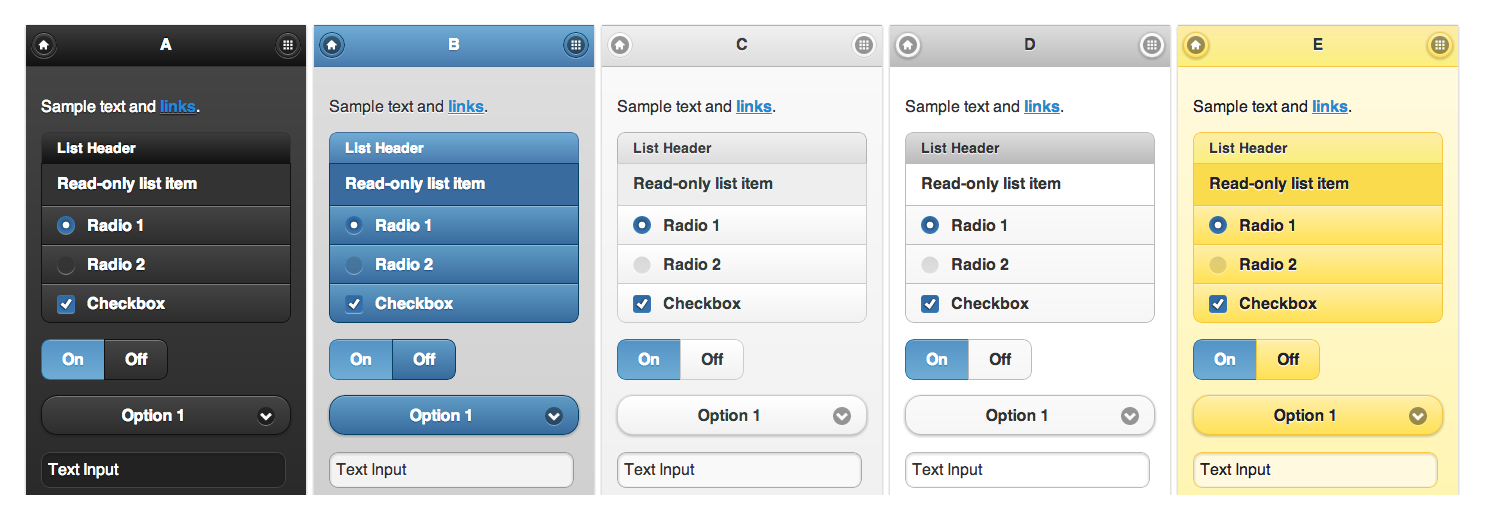Select Radio 2 in swatch A
1490x531 pixels.
pos(166,265)
